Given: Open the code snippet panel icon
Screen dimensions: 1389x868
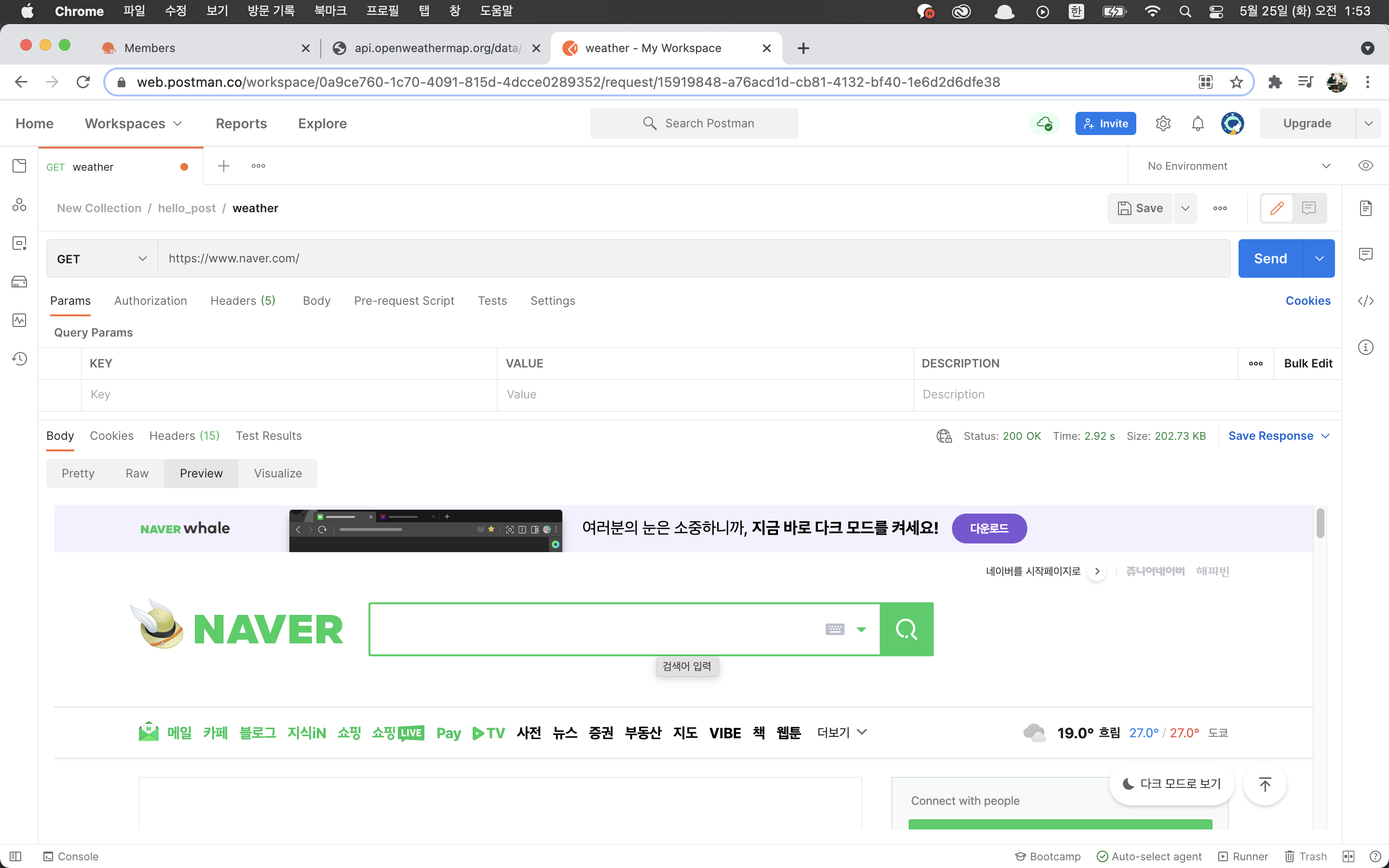Looking at the screenshot, I should (1365, 301).
